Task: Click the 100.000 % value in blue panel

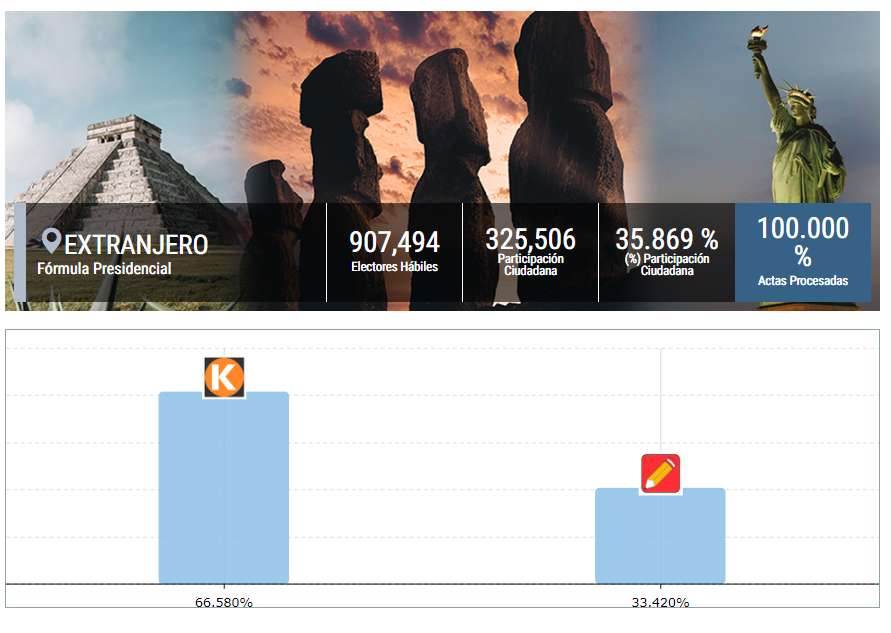Action: pos(802,242)
